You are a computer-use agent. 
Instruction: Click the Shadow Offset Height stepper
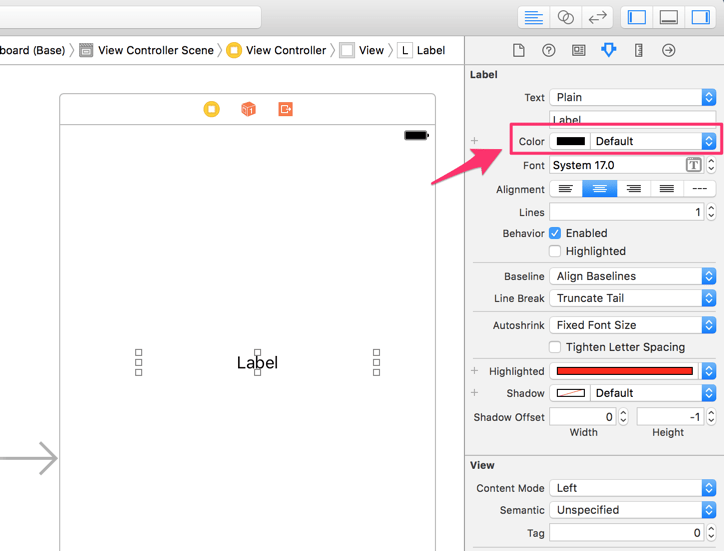click(x=711, y=417)
